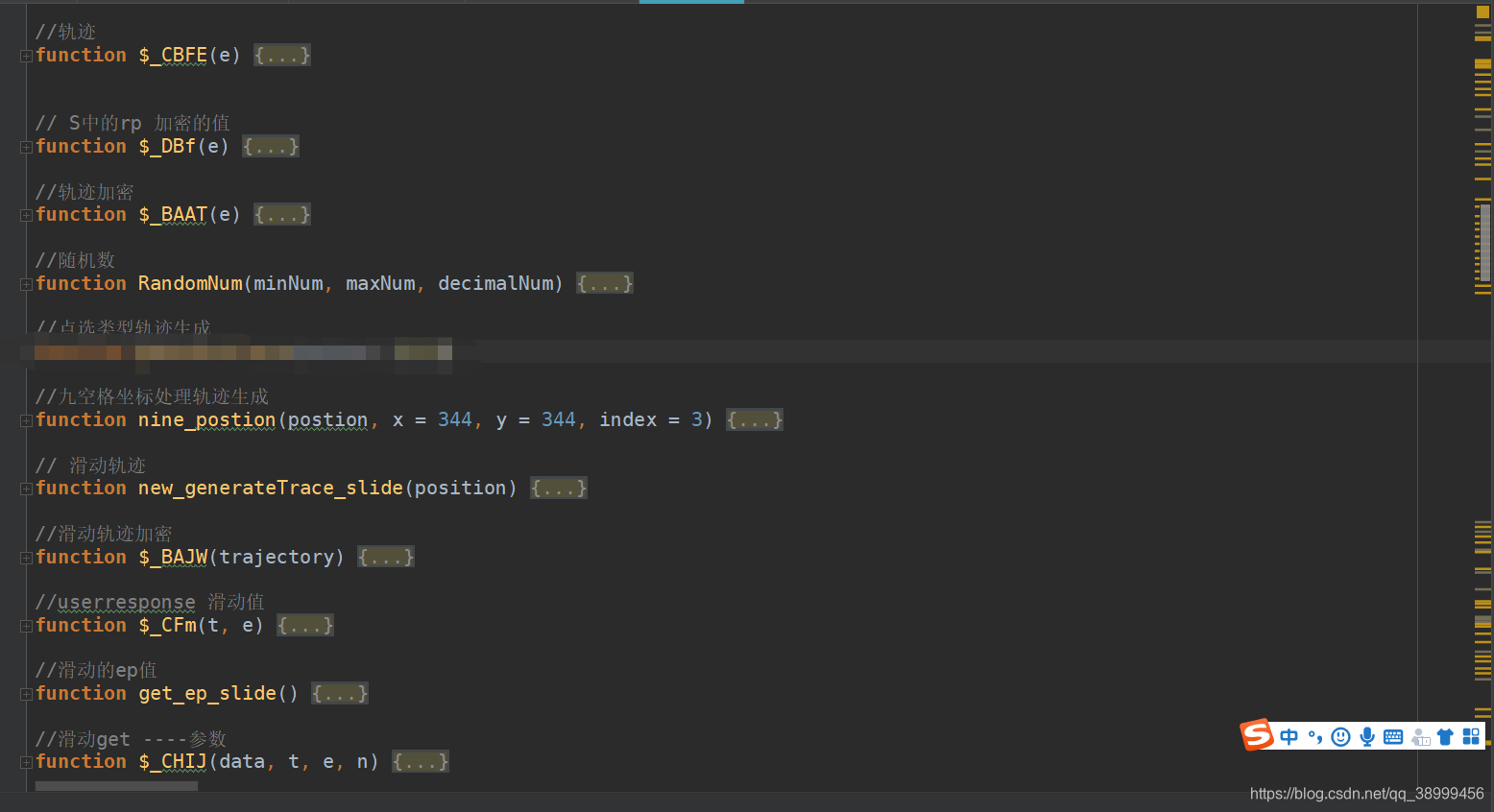Click the data parameter of $_CHIJ
Screen dimensions: 1494x812
(242, 761)
